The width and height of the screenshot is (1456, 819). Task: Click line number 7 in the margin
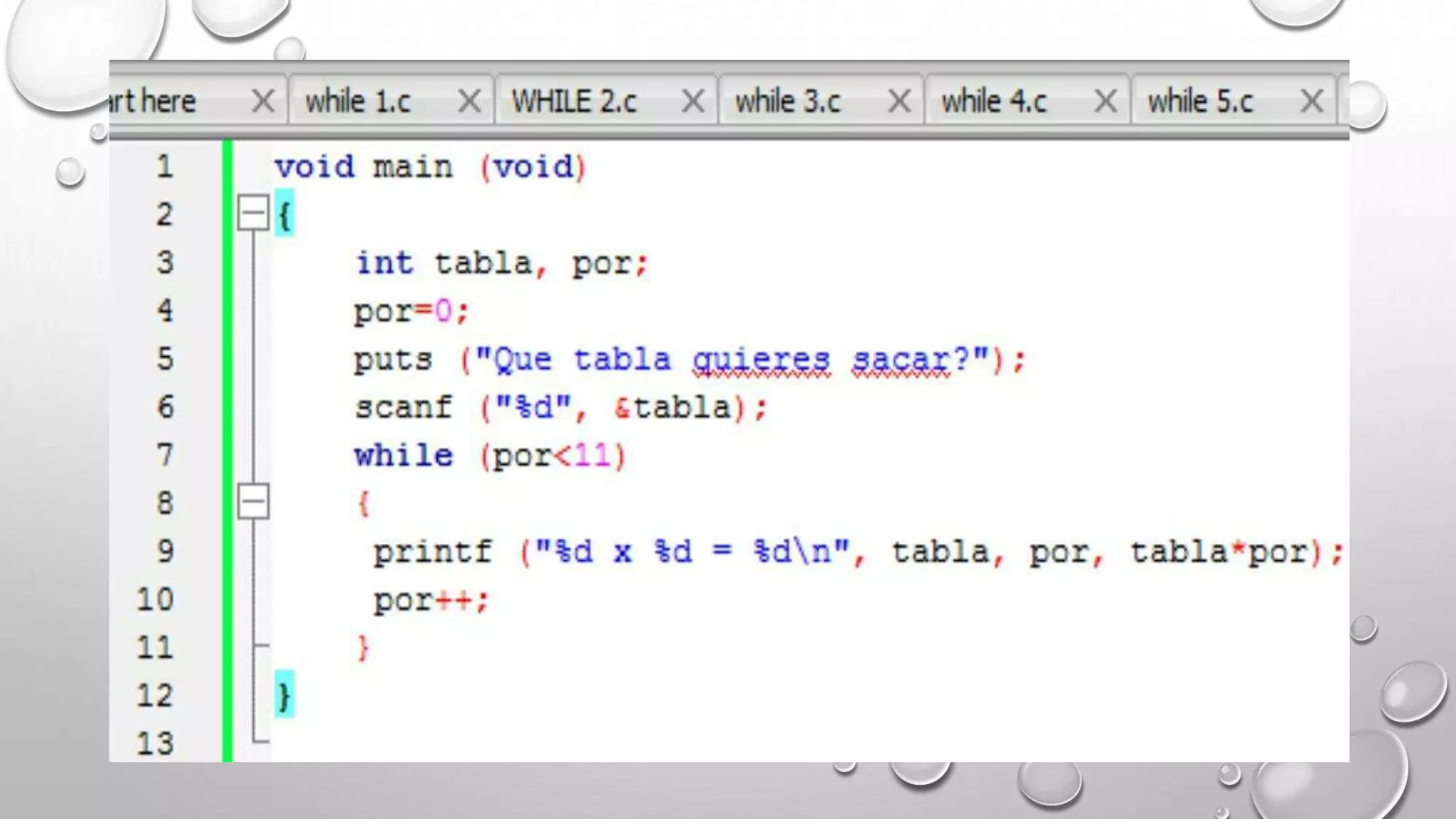pyautogui.click(x=165, y=455)
